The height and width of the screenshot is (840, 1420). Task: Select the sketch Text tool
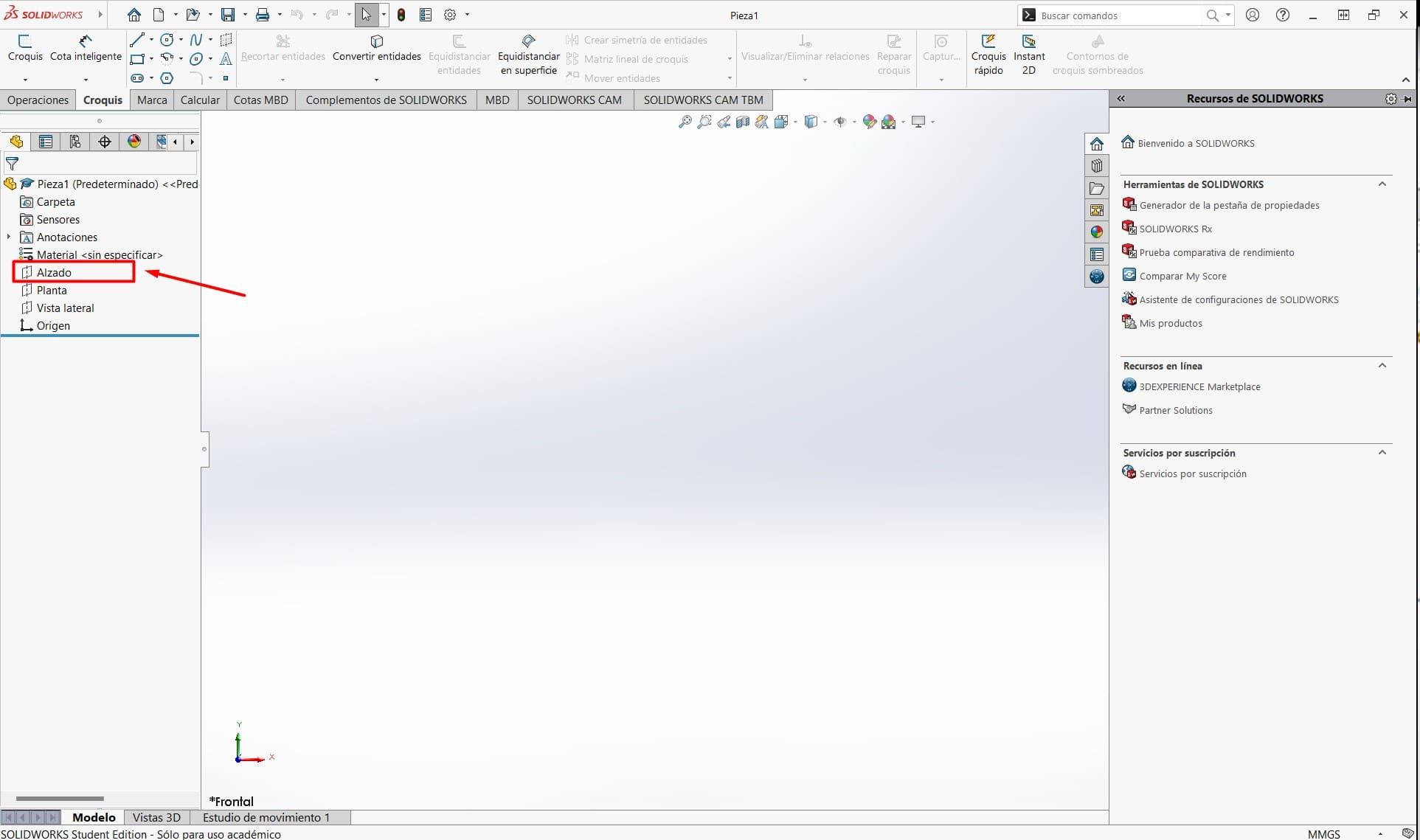(x=226, y=59)
